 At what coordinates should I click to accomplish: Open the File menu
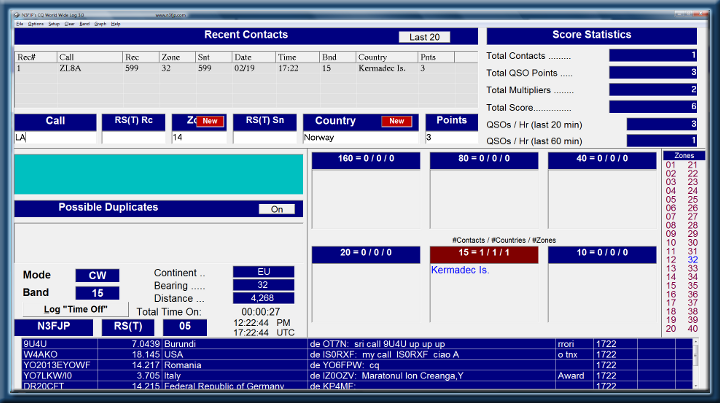(18, 22)
